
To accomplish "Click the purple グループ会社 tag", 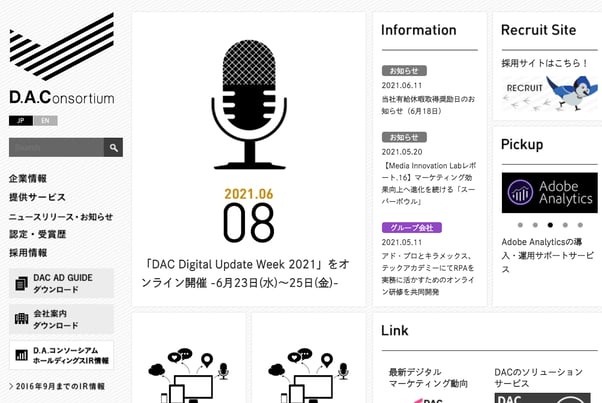I will click(x=412, y=227).
